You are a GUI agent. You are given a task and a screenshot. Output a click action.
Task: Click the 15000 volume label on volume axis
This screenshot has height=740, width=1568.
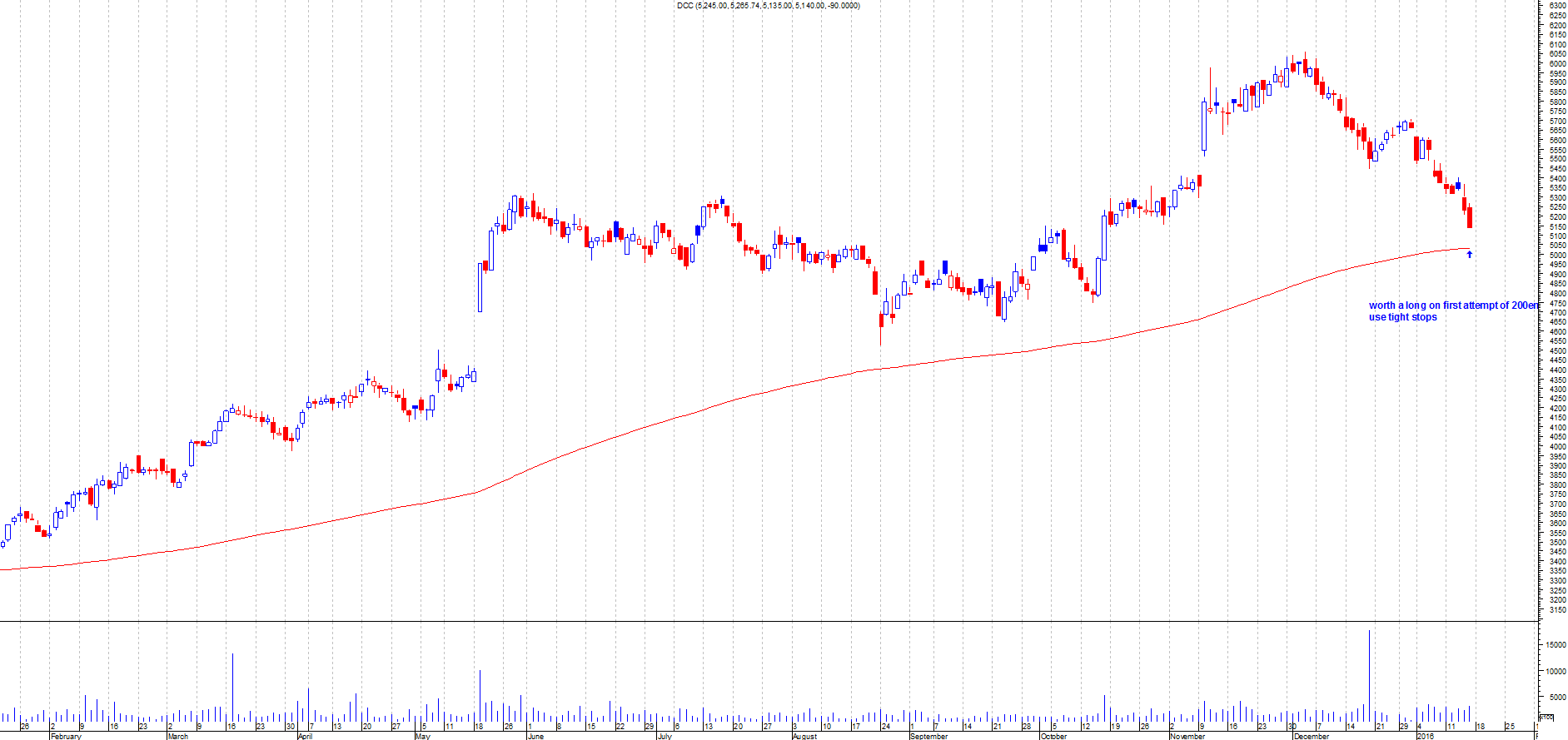1556,645
